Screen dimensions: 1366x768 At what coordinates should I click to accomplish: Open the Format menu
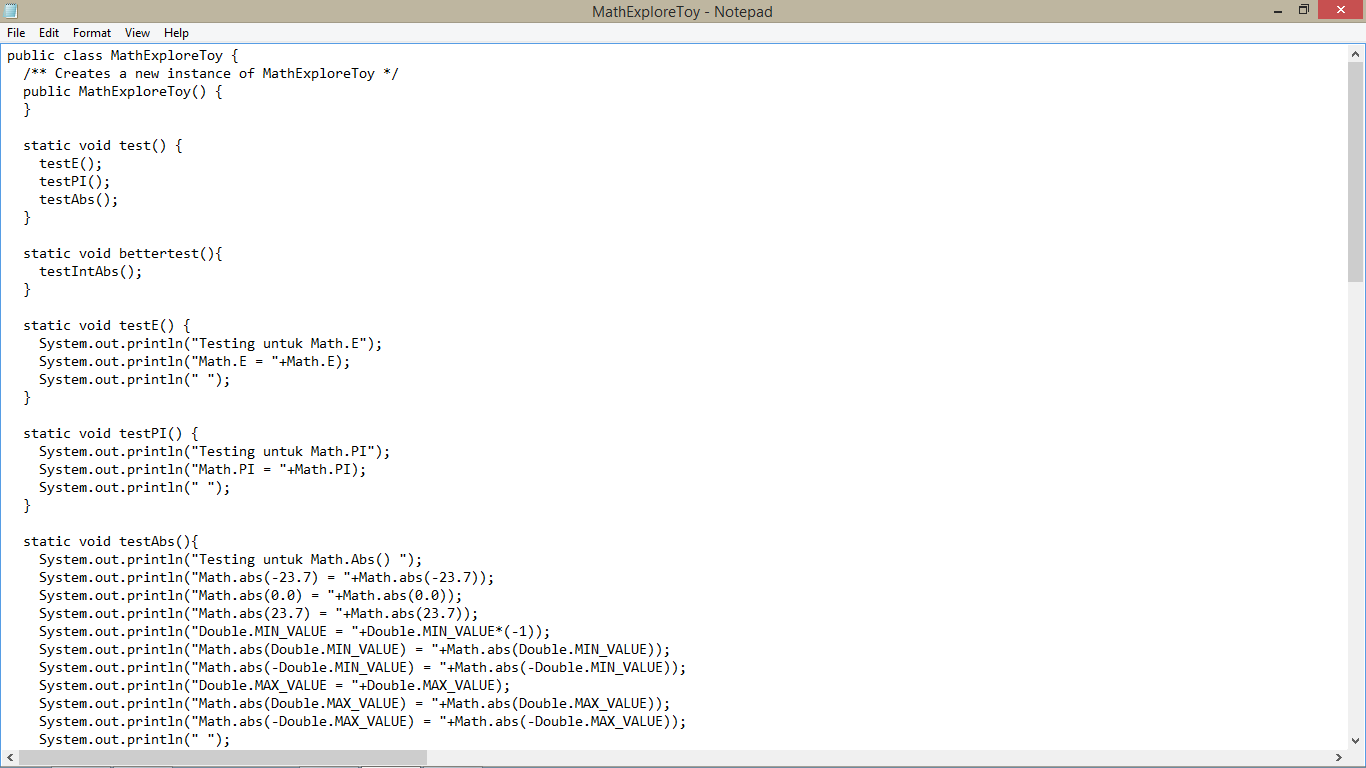point(91,32)
